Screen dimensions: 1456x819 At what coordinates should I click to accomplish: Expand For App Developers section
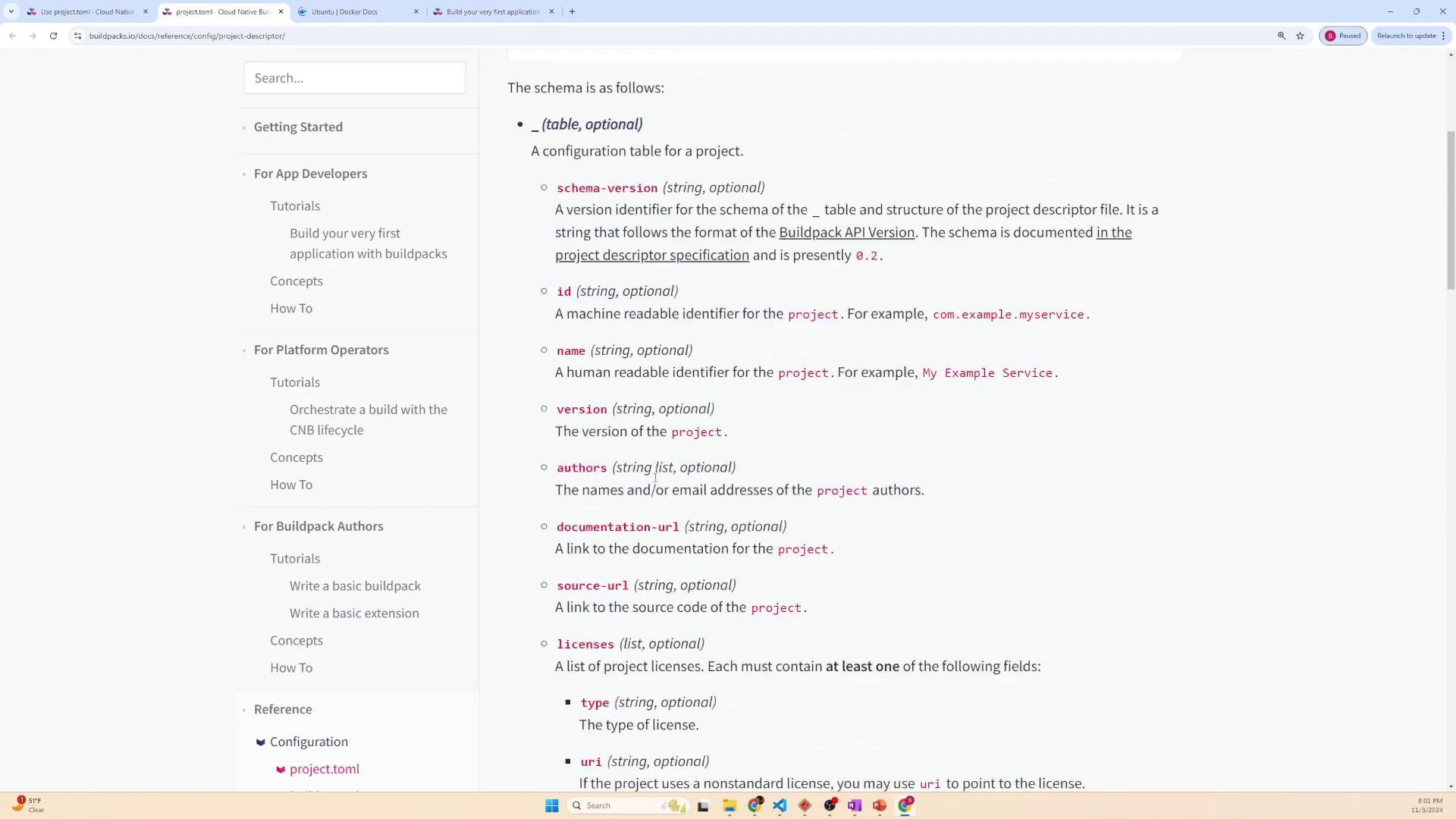310,174
